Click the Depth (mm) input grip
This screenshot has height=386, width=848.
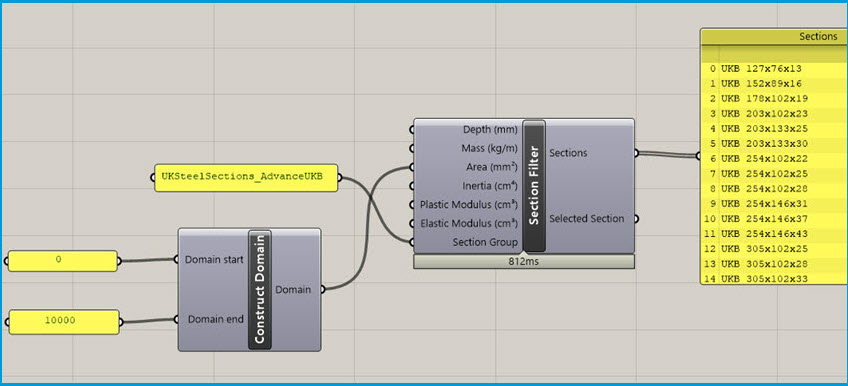(412, 130)
